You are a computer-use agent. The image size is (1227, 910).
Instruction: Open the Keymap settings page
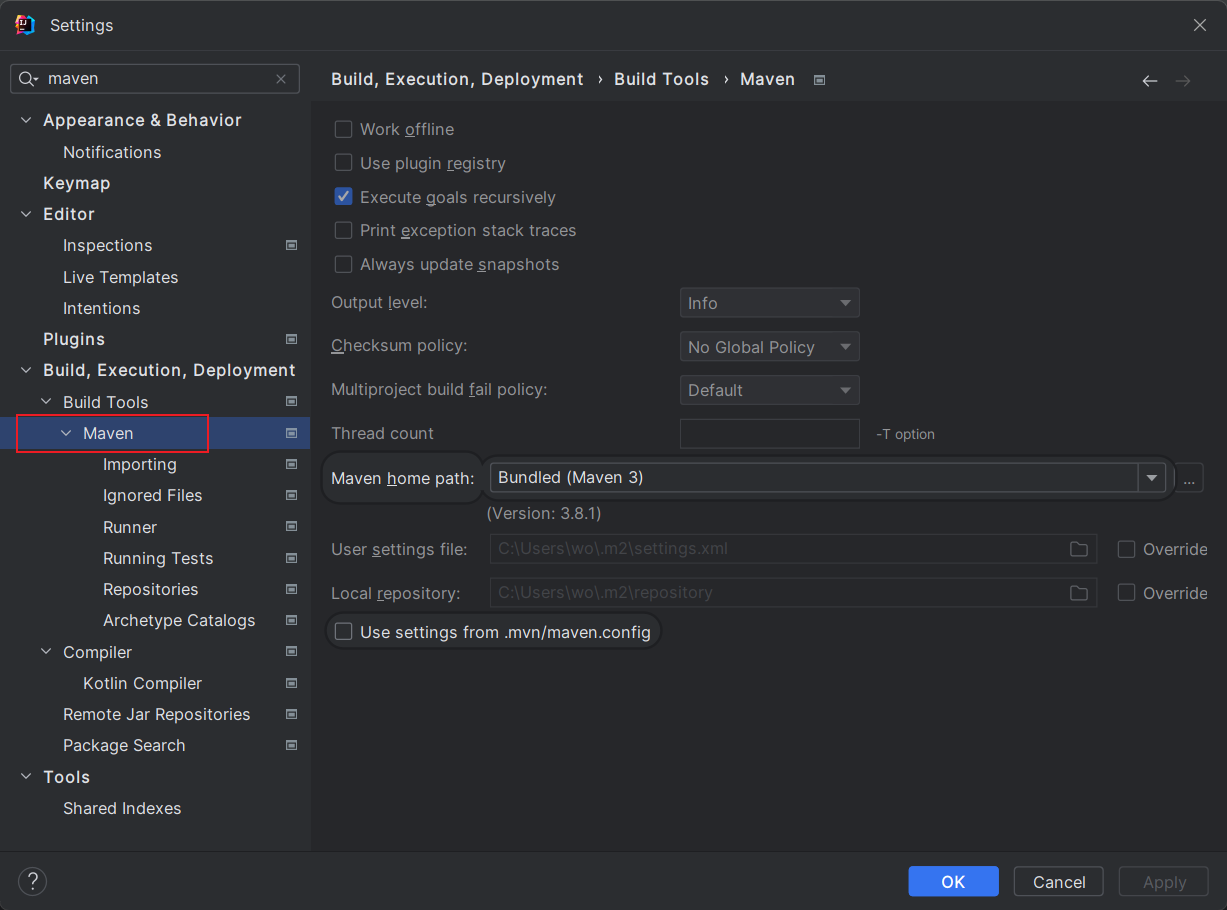77,183
